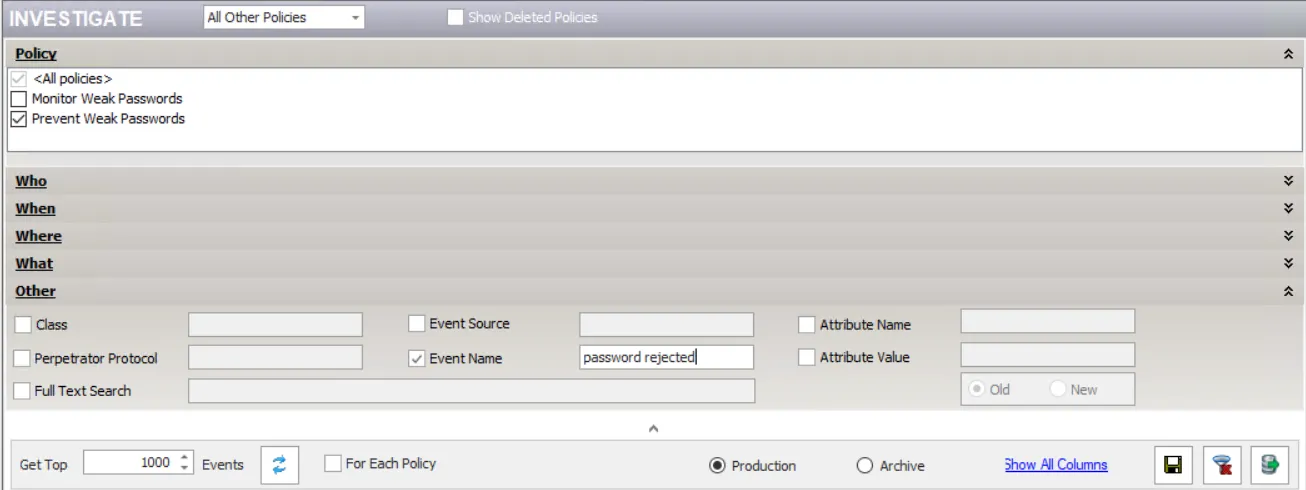This screenshot has width=1306, height=490.
Task: Select the Production radio button
Action: pos(716,466)
